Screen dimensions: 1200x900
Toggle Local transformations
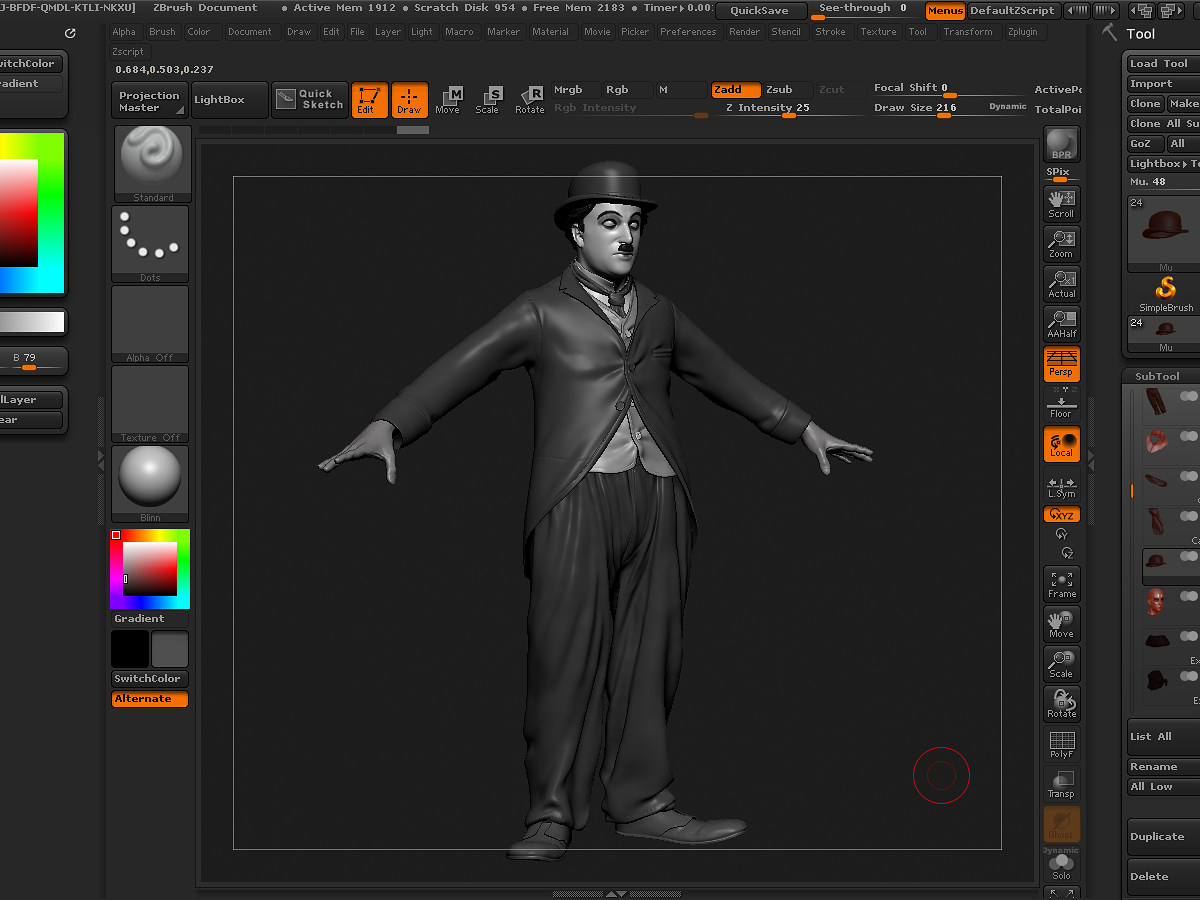(x=1061, y=444)
